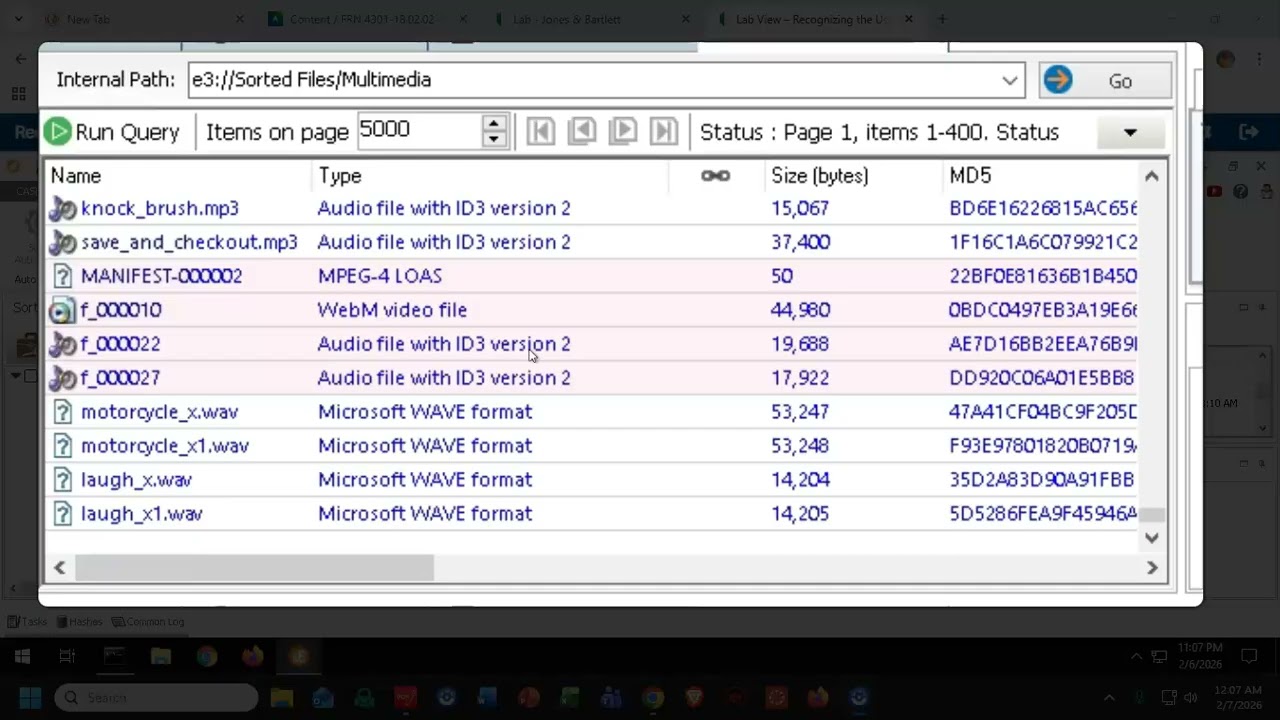
Task: Increase Items on page with the up stepper
Action: tap(493, 123)
